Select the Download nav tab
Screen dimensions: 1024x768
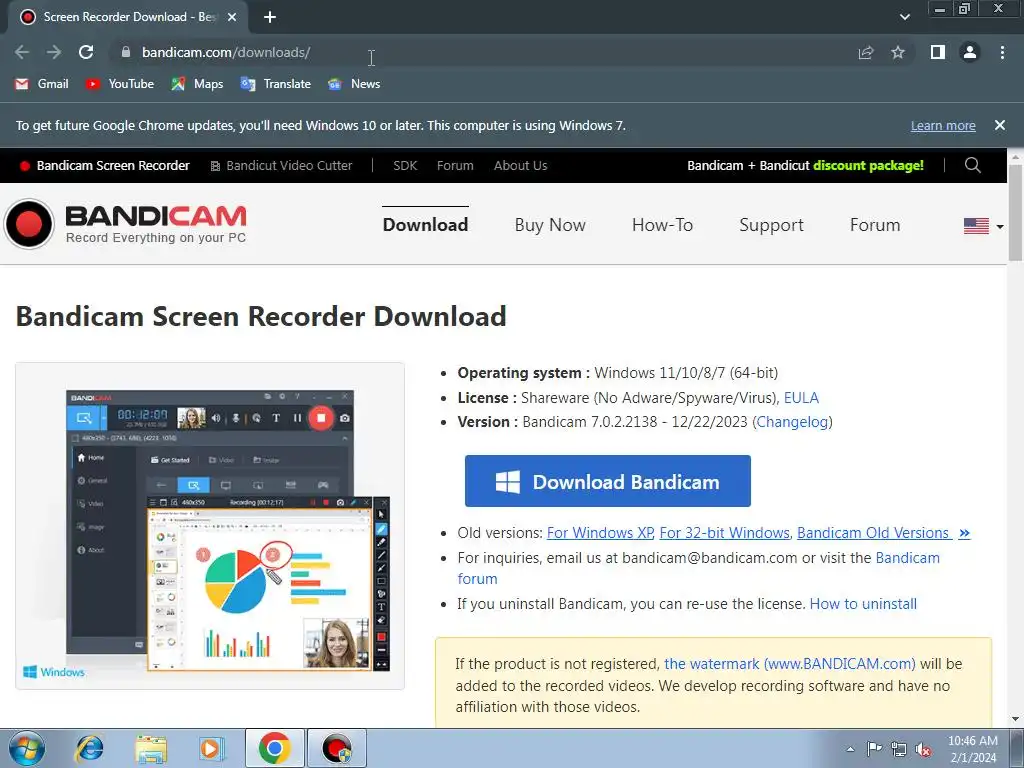click(x=425, y=225)
